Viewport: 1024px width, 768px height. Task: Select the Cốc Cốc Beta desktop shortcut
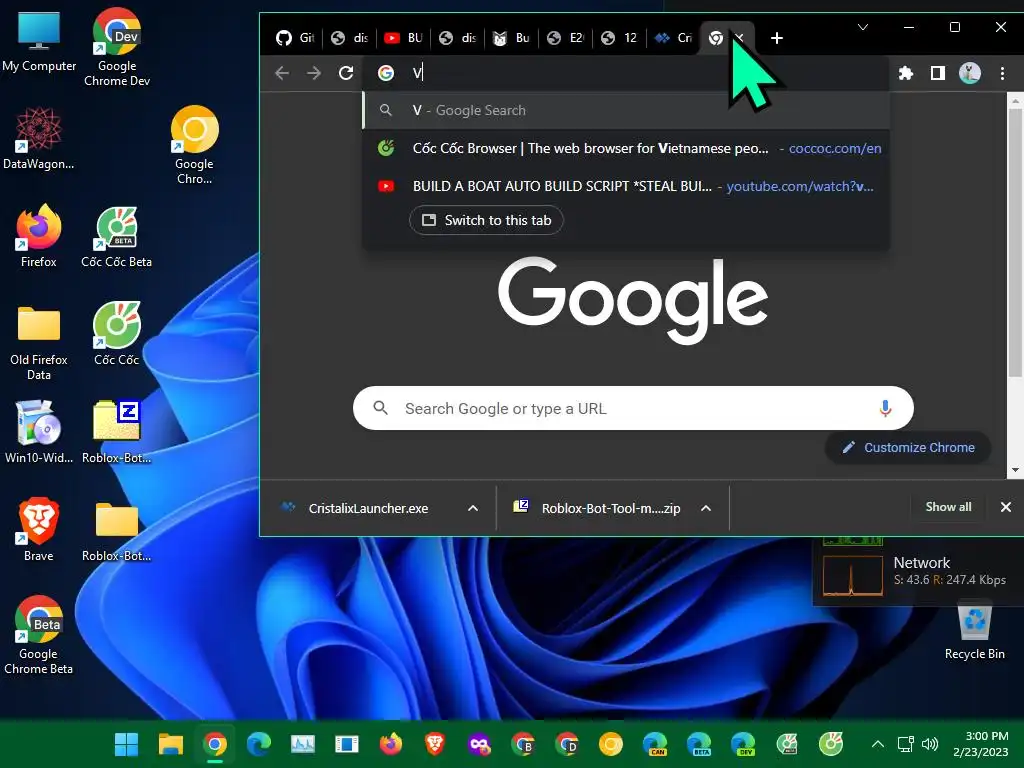pos(116,236)
